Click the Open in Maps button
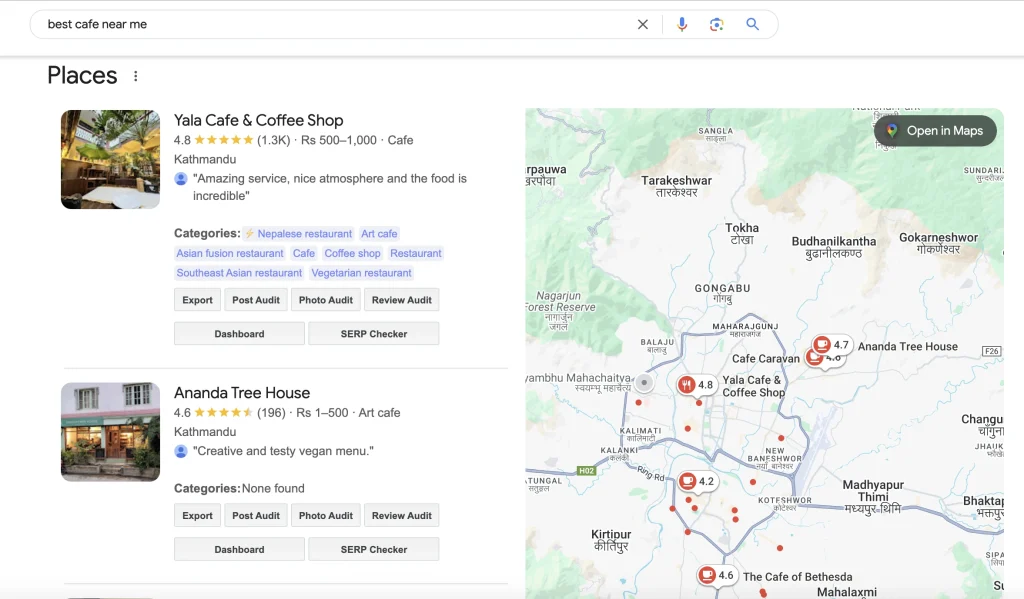 point(935,130)
